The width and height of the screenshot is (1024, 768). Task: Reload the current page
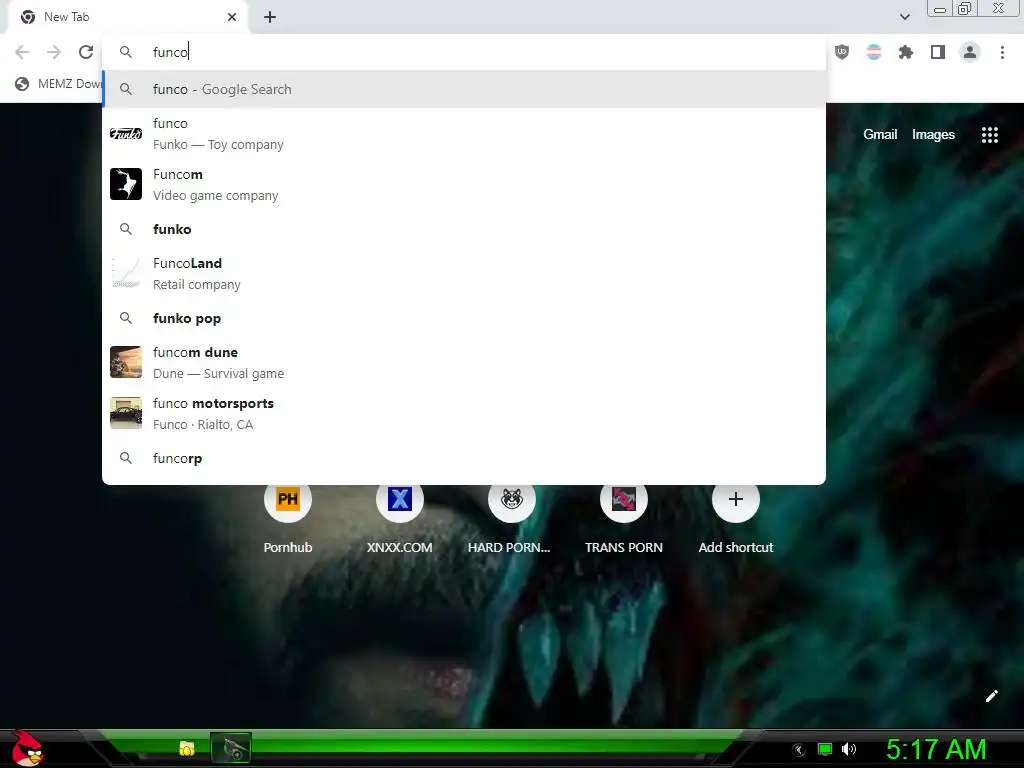pyautogui.click(x=86, y=52)
